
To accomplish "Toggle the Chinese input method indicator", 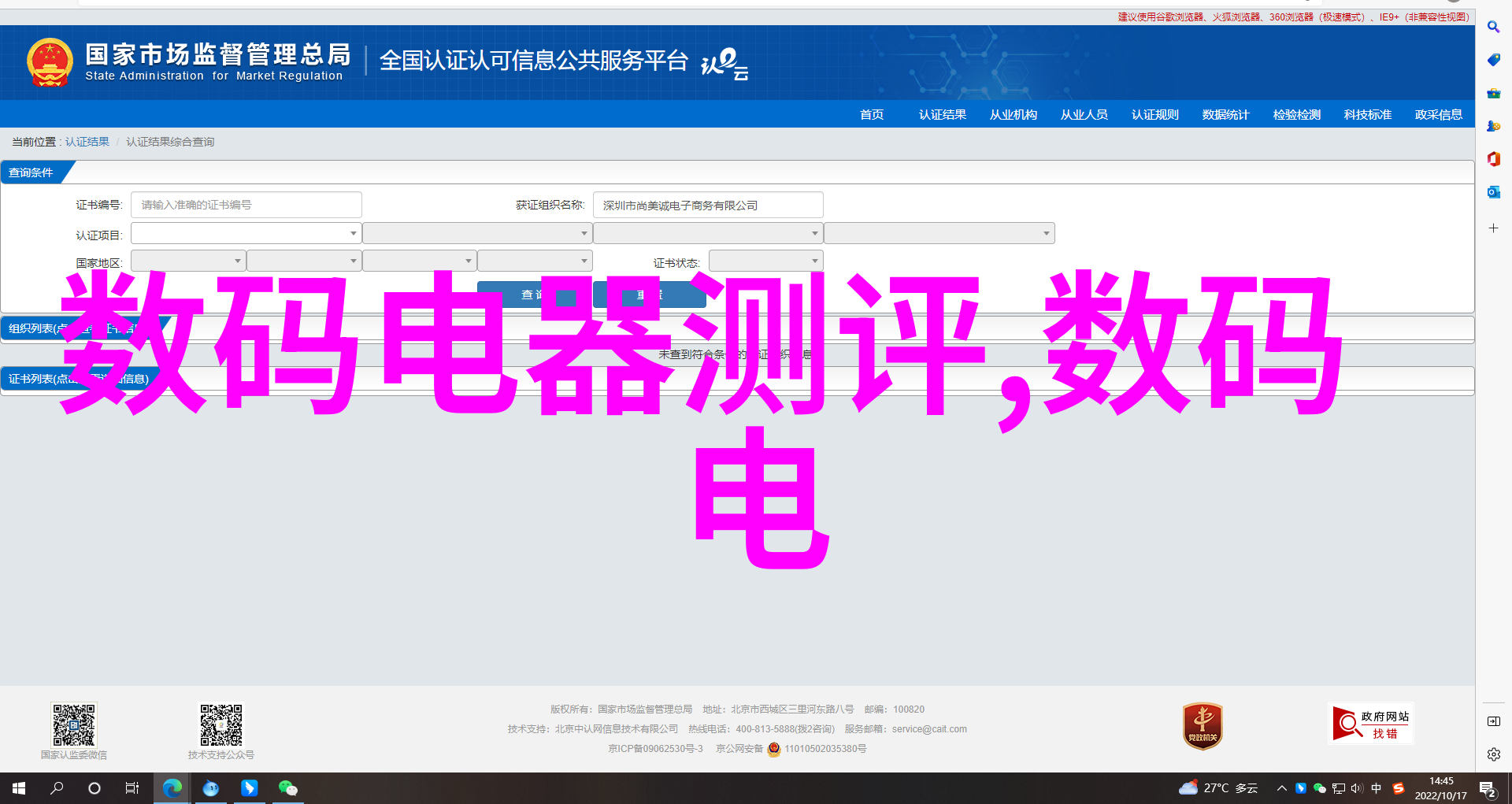I will (1376, 788).
